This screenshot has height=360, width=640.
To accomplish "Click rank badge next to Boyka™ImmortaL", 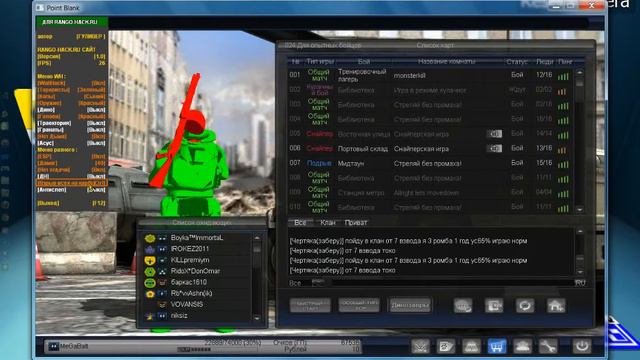I will pyautogui.click(x=150, y=238).
